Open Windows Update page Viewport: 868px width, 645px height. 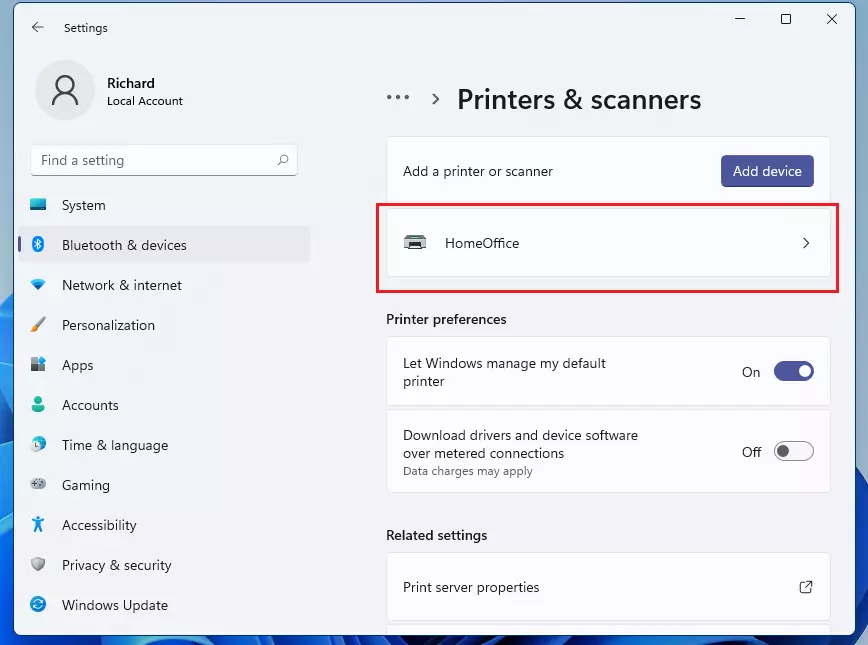(164, 605)
